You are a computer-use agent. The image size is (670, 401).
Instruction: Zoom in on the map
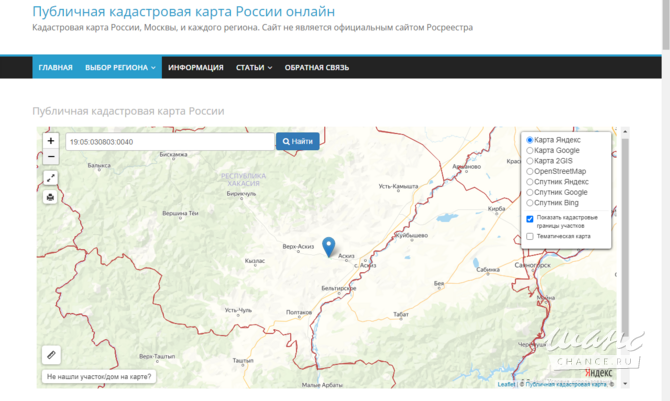51,141
